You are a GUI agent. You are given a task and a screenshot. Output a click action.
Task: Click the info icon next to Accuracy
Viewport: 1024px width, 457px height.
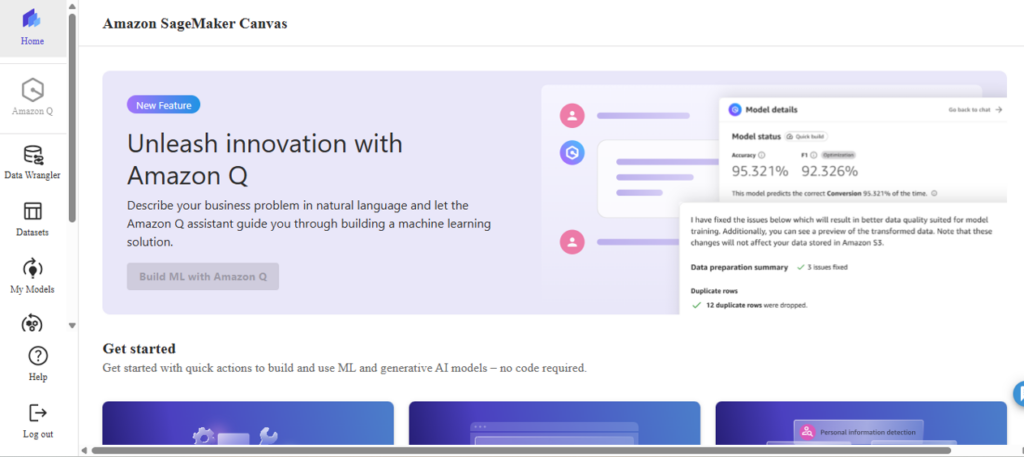(x=761, y=155)
